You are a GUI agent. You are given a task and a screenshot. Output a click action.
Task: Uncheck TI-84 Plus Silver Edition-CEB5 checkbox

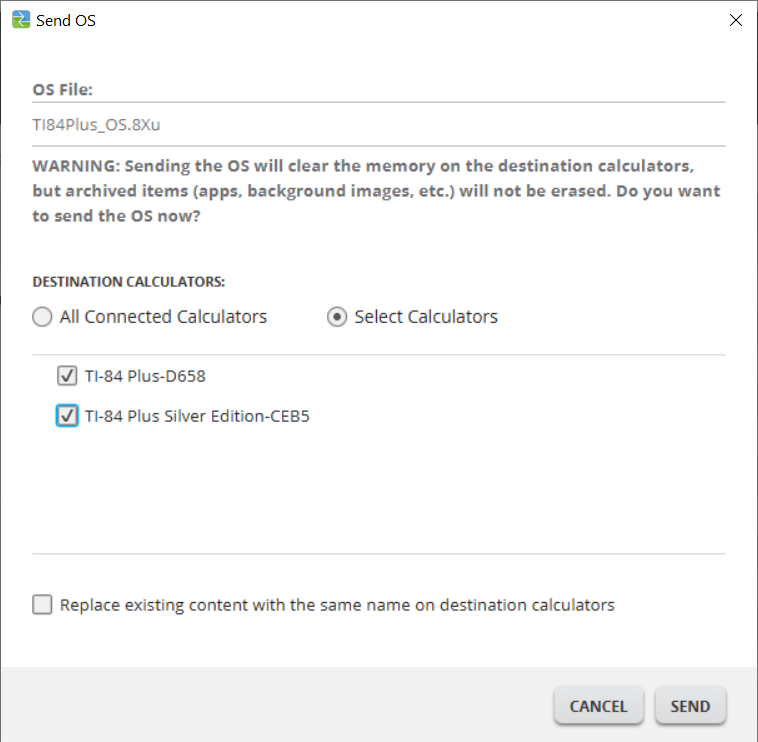67,416
